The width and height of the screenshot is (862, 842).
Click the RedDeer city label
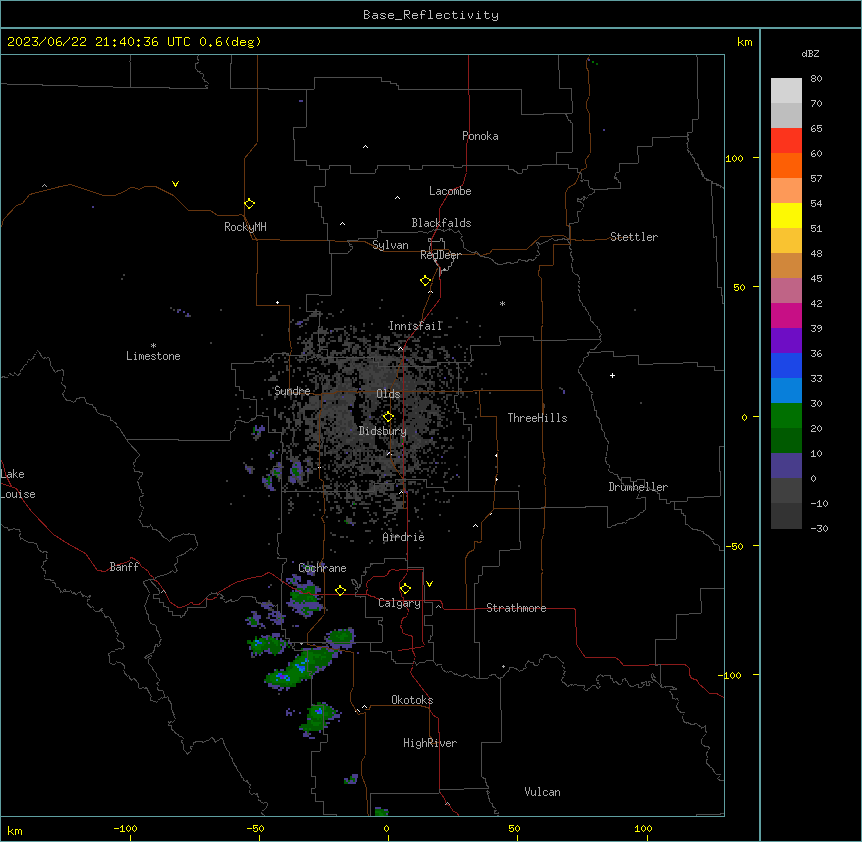point(440,255)
